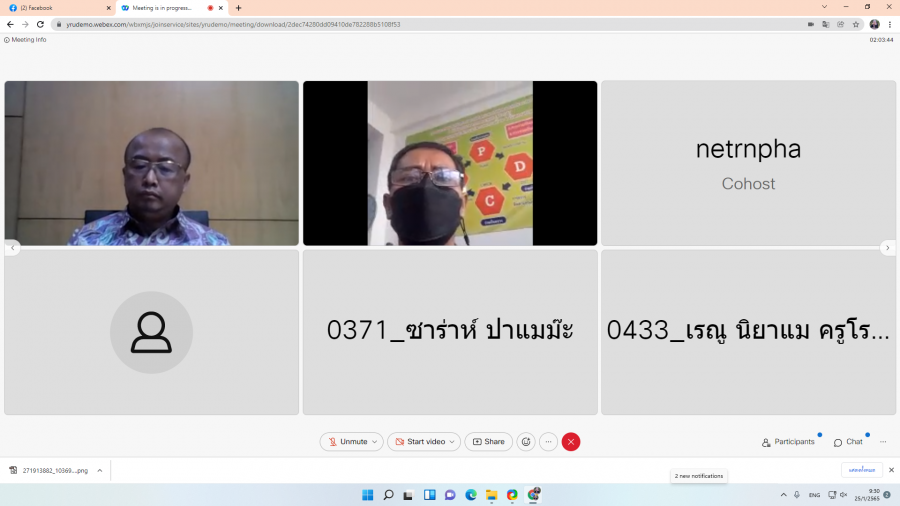Viewport: 900px width, 506px height.
Task: Click the netrnpha Cohost video tile
Action: pos(749,164)
